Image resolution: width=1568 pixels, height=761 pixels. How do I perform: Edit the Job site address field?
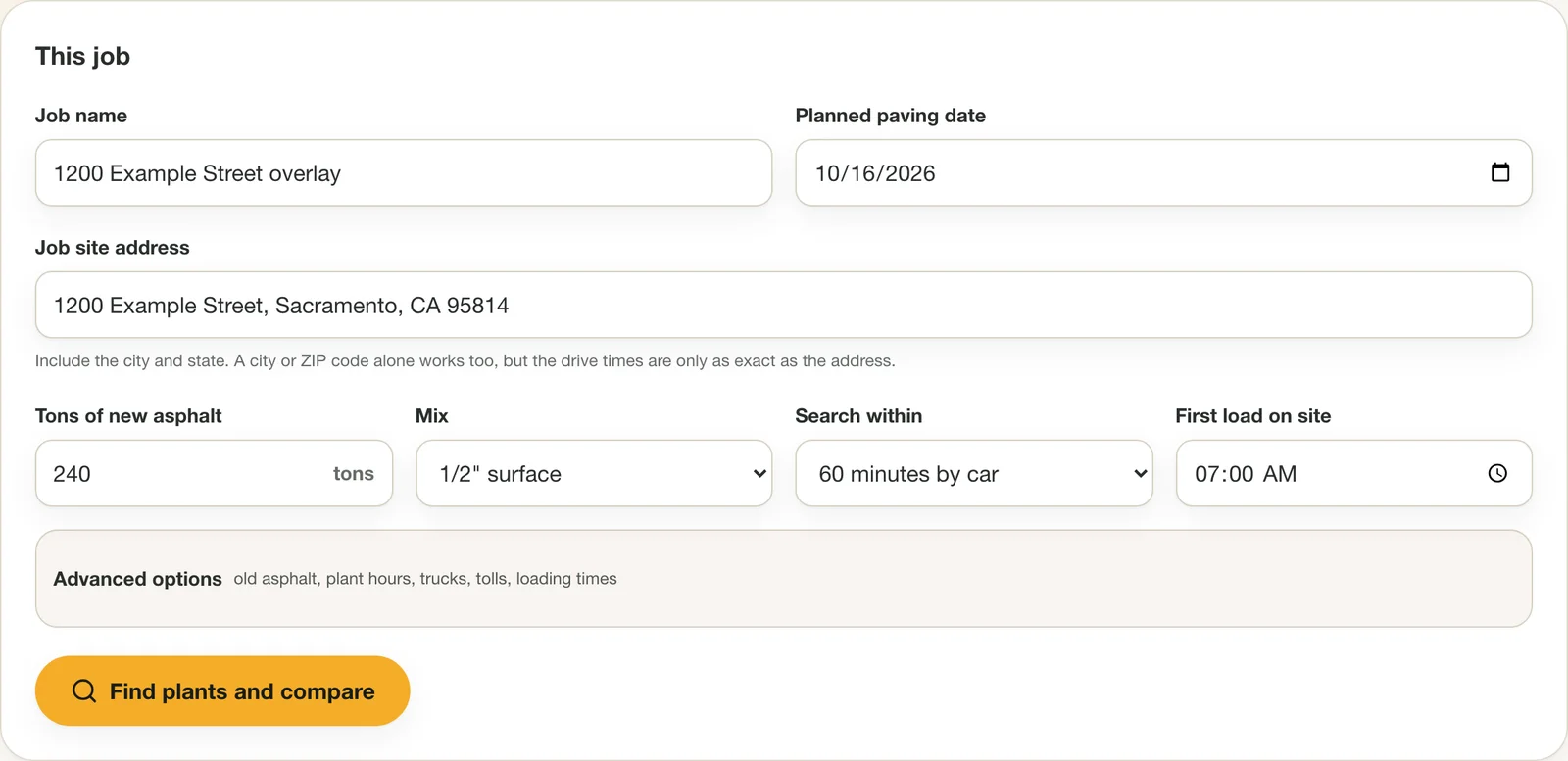click(x=783, y=306)
